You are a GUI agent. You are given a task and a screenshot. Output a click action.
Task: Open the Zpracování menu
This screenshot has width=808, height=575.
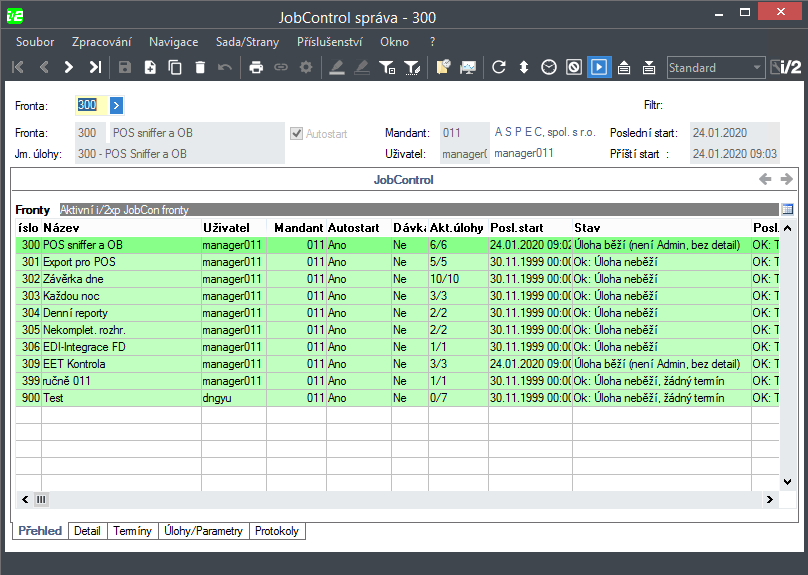point(102,42)
